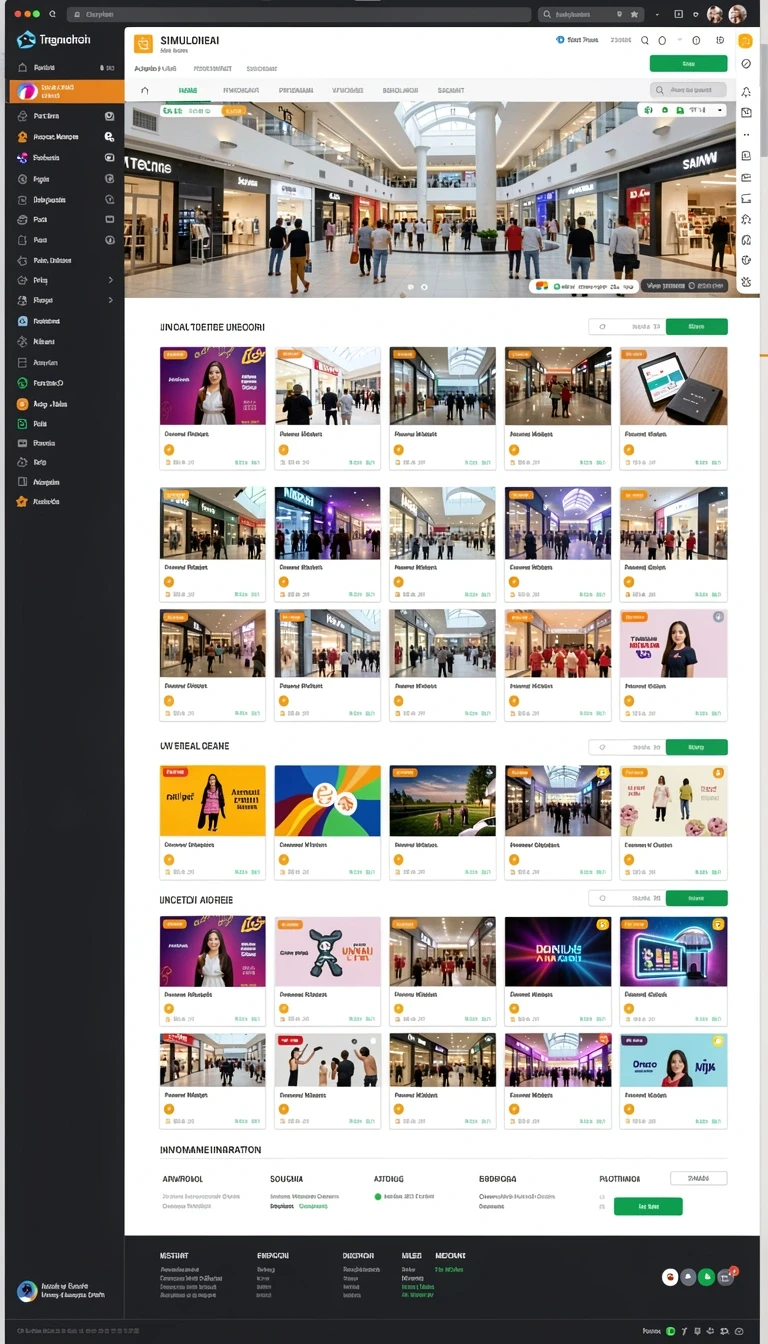This screenshot has width=768, height=1344.
Task: Toggle the green switch in bottom status bar
Action: coord(671,1331)
